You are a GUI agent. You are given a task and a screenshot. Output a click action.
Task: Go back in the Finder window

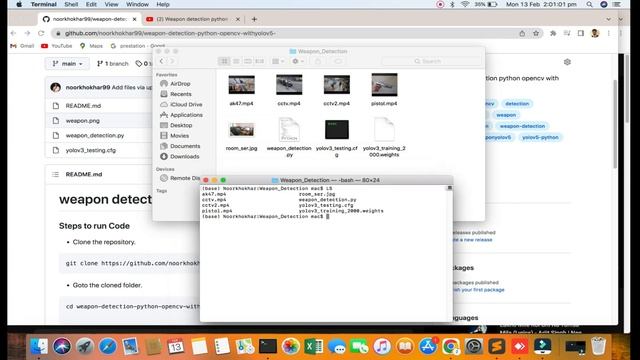tap(162, 61)
